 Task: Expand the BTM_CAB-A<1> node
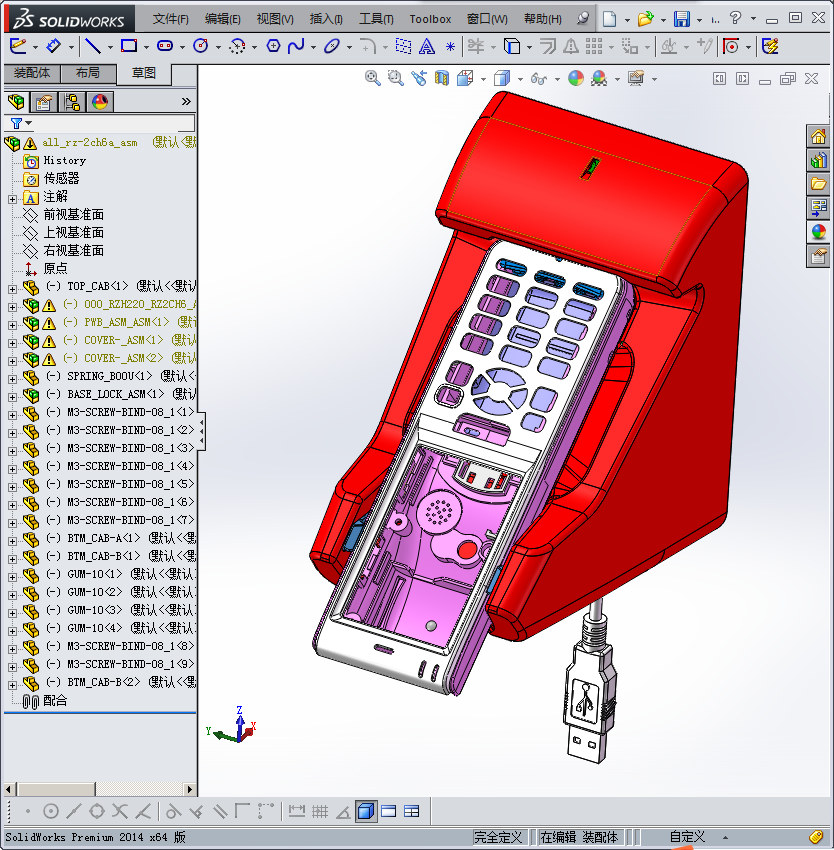click(x=12, y=541)
